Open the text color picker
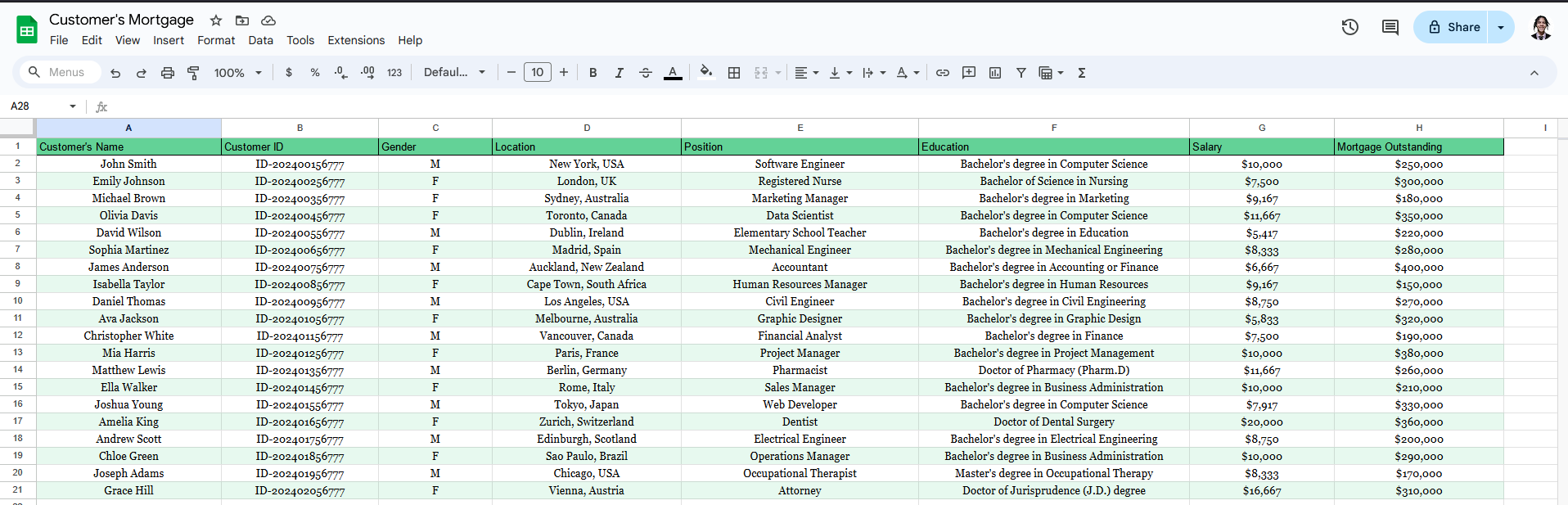 (673, 73)
